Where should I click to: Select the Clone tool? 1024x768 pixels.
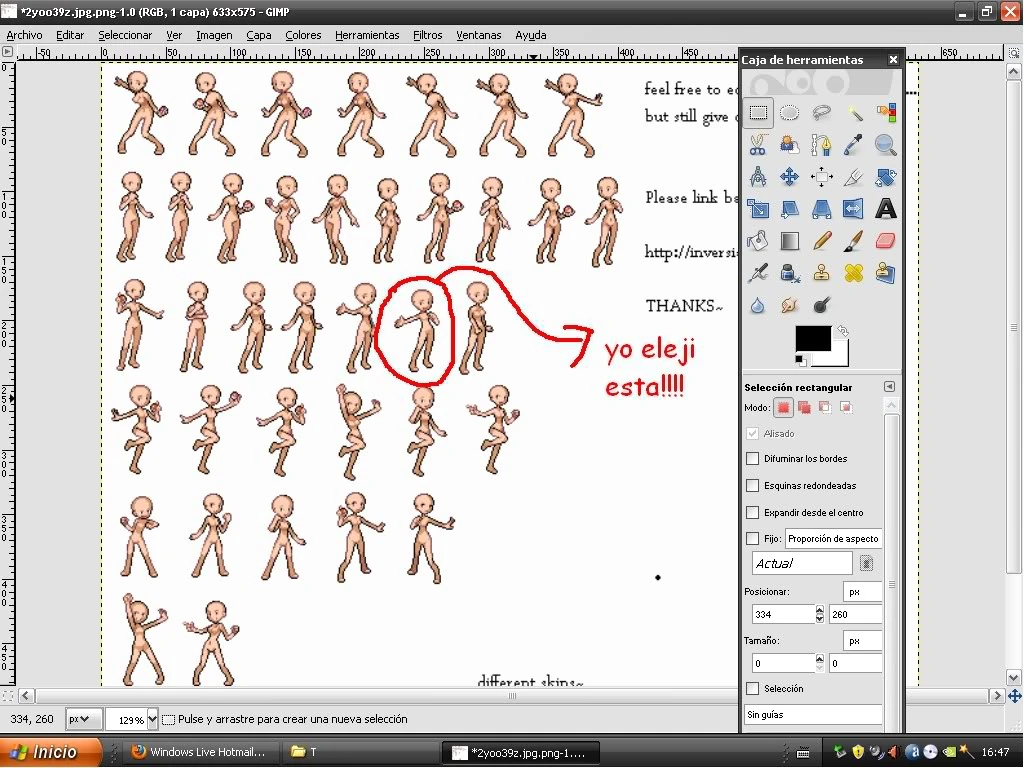(x=822, y=272)
